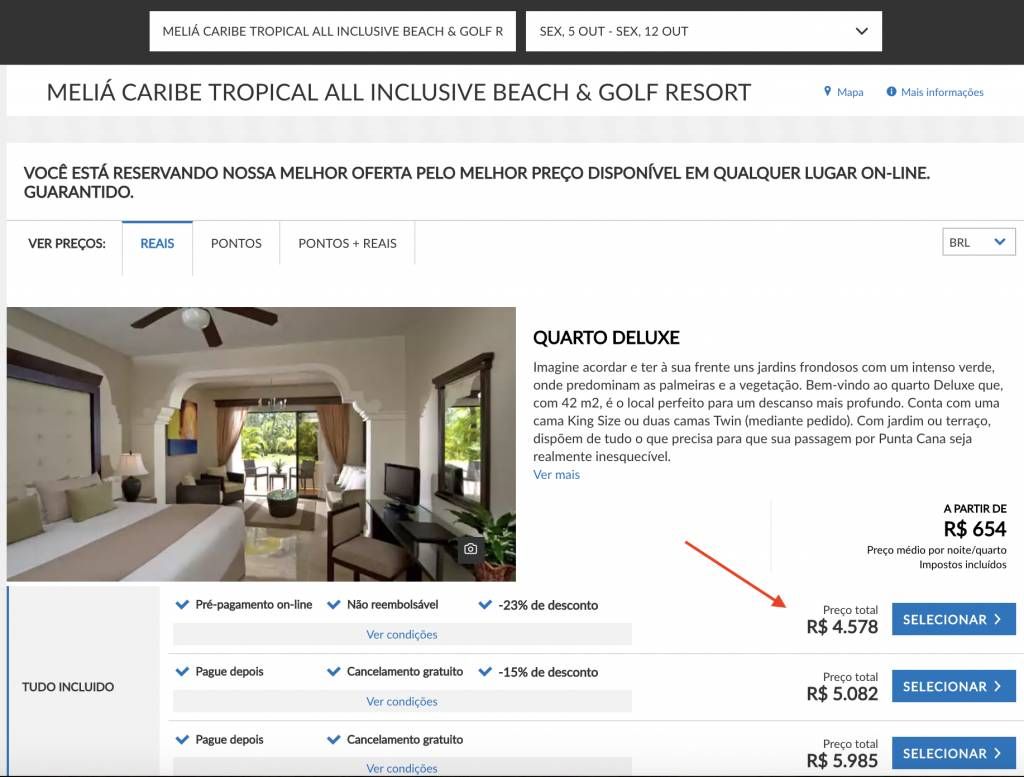
Task: Select the R$ 5.082 rate
Action: click(x=953, y=686)
